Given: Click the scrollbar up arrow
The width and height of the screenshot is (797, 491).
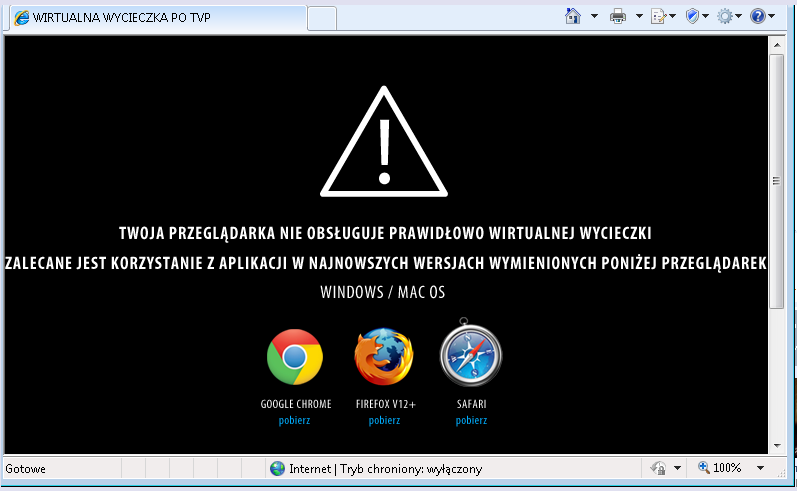Looking at the screenshot, I should point(777,45).
